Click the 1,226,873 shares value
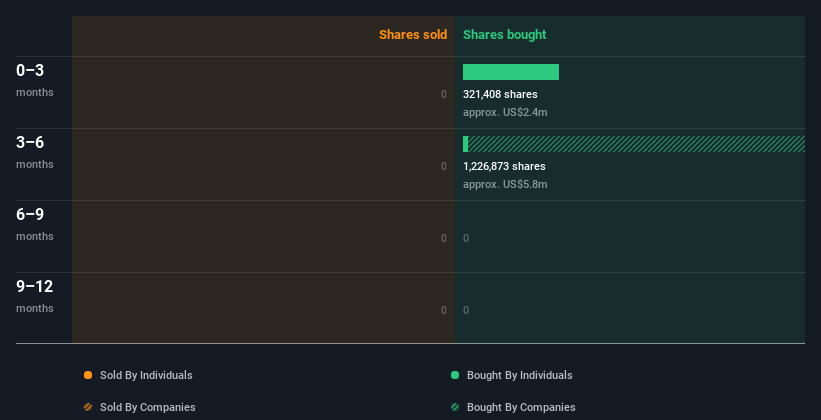Viewport: 821px width, 420px height. pyautogui.click(x=504, y=166)
